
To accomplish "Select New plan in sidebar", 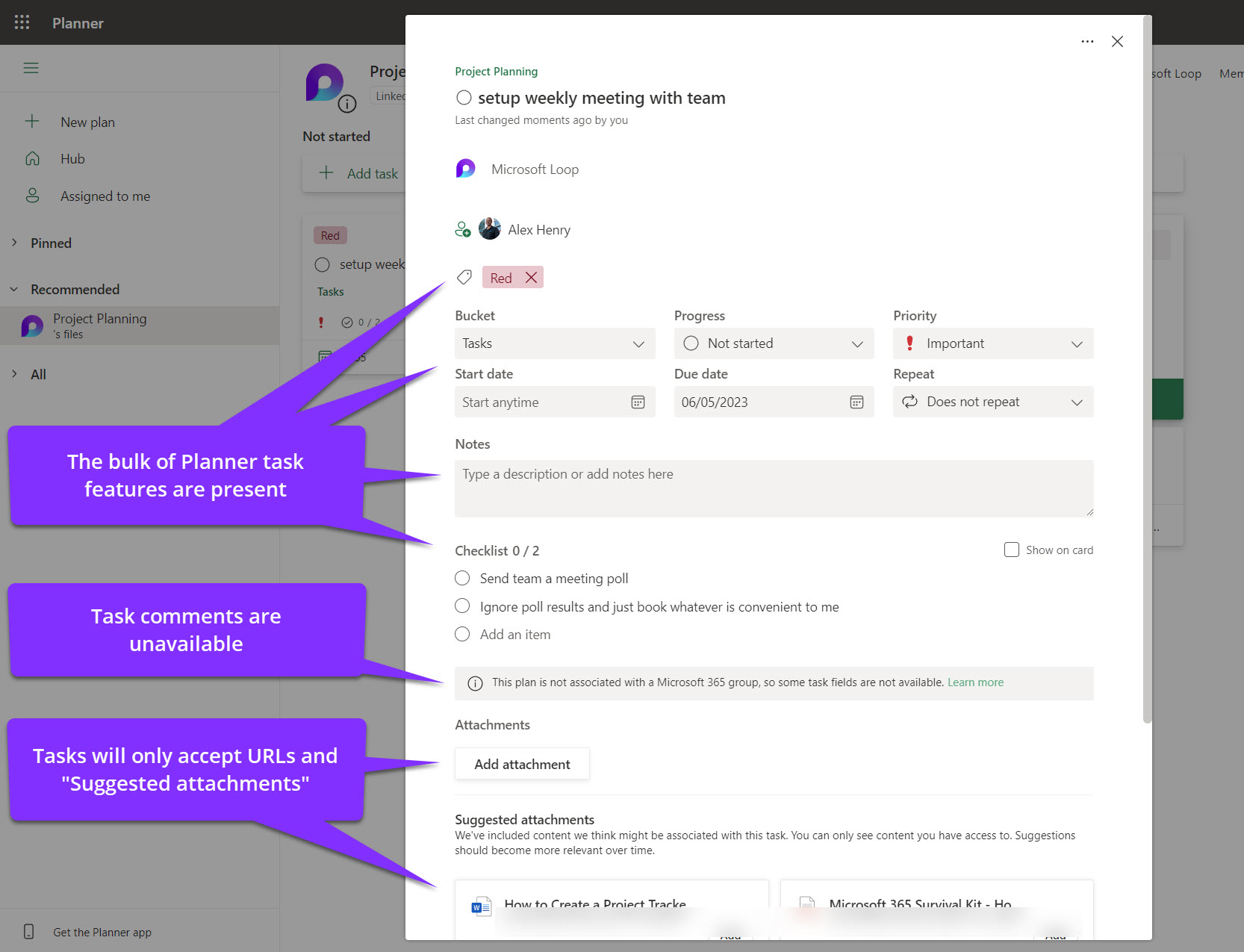I will [87, 122].
